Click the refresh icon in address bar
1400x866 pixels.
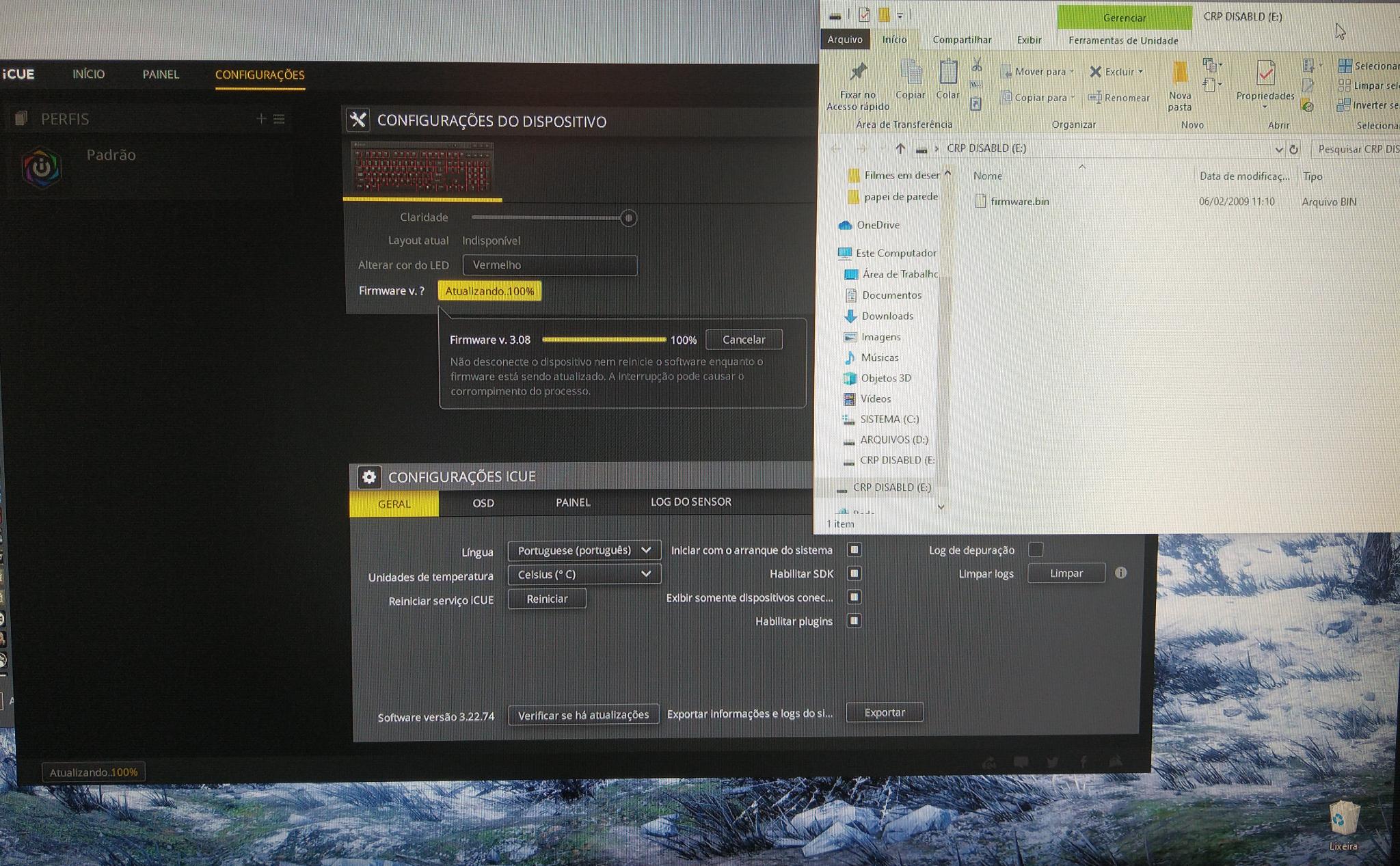(x=1293, y=149)
